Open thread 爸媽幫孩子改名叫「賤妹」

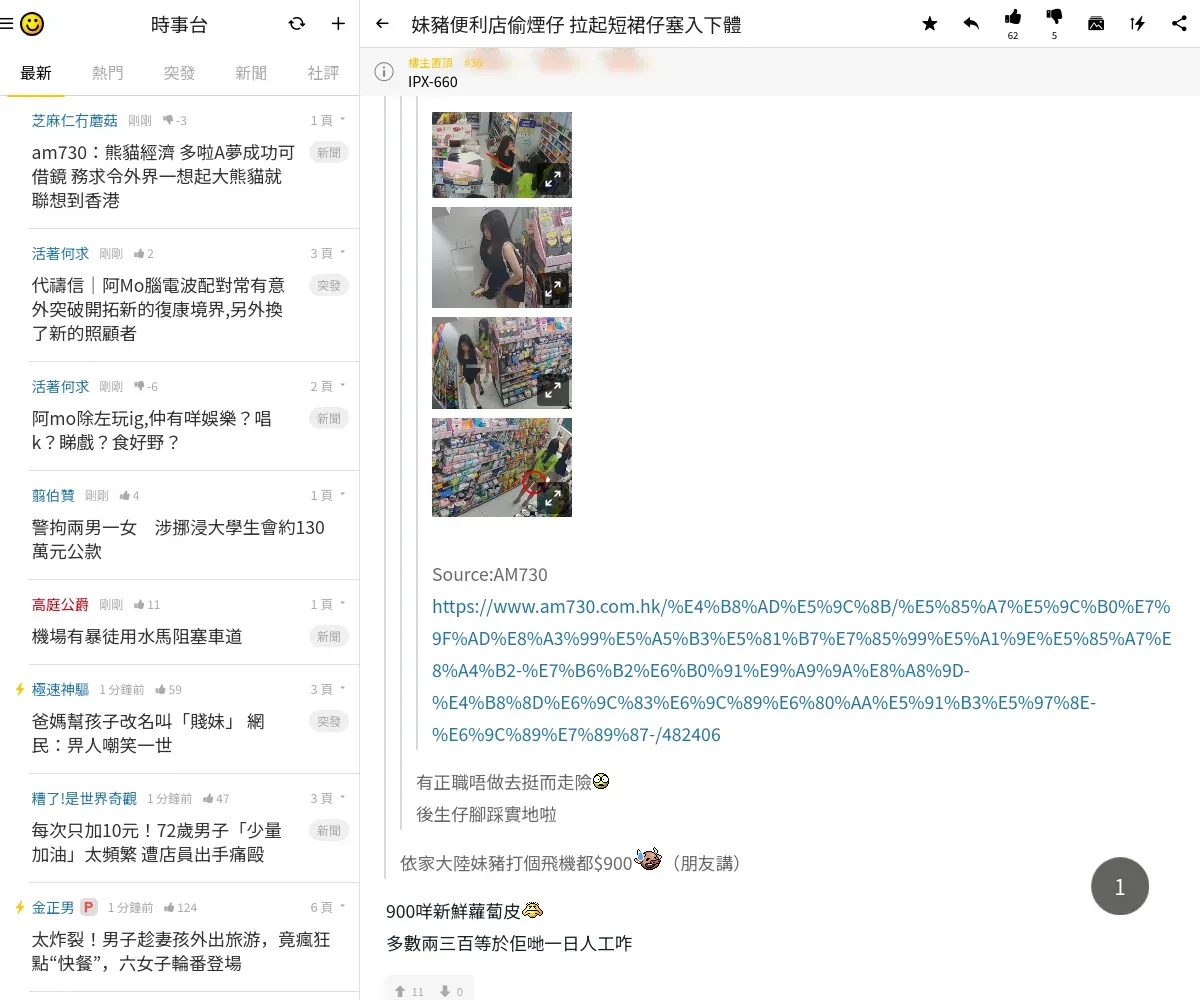click(x=148, y=733)
